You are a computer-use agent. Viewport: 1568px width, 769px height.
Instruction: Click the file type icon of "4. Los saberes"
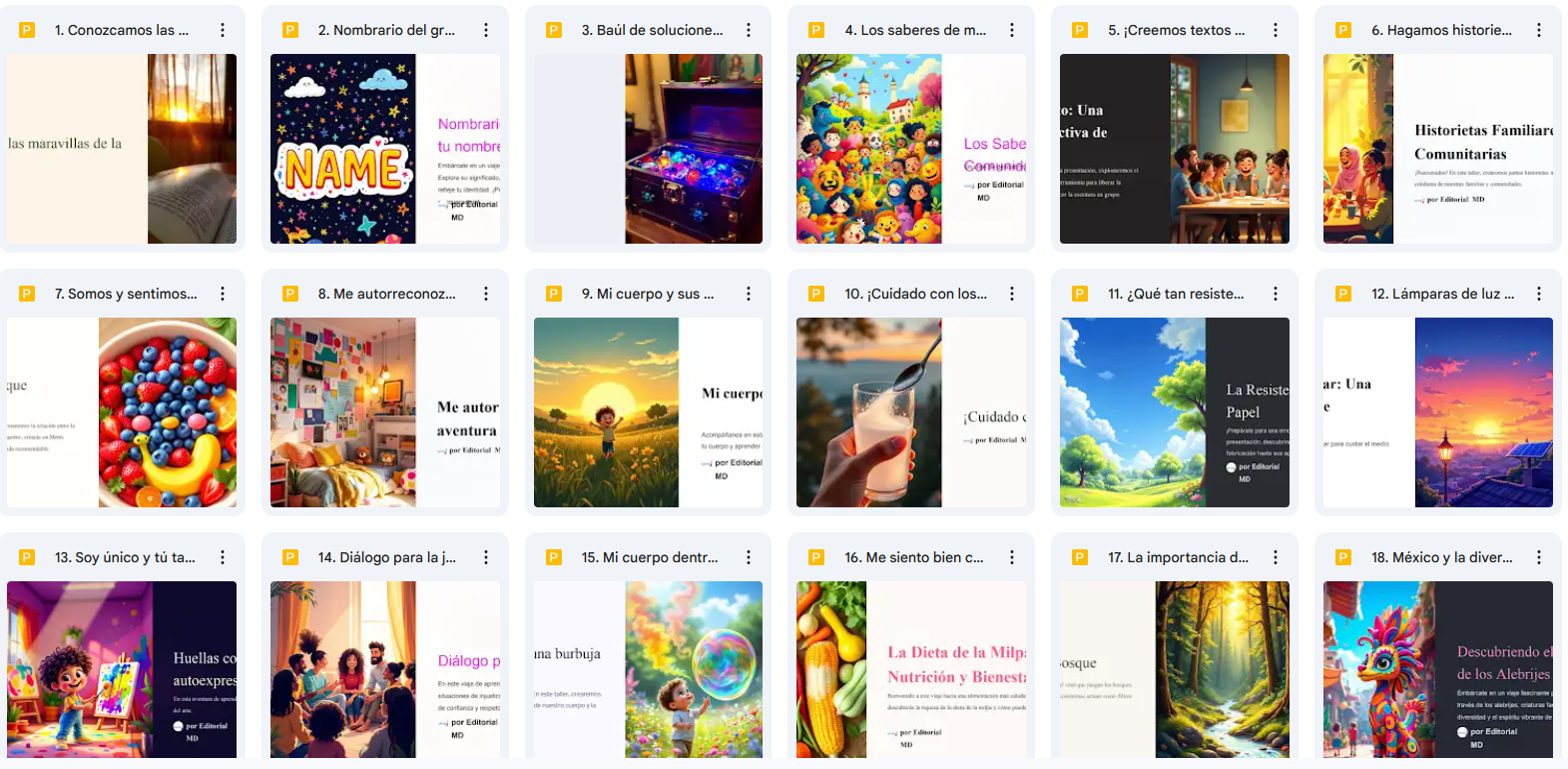816,30
